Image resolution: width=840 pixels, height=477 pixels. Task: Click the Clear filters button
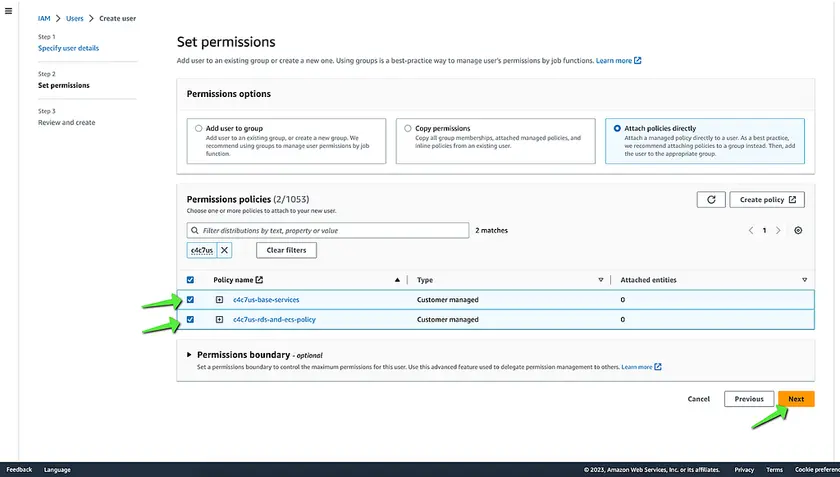point(286,250)
